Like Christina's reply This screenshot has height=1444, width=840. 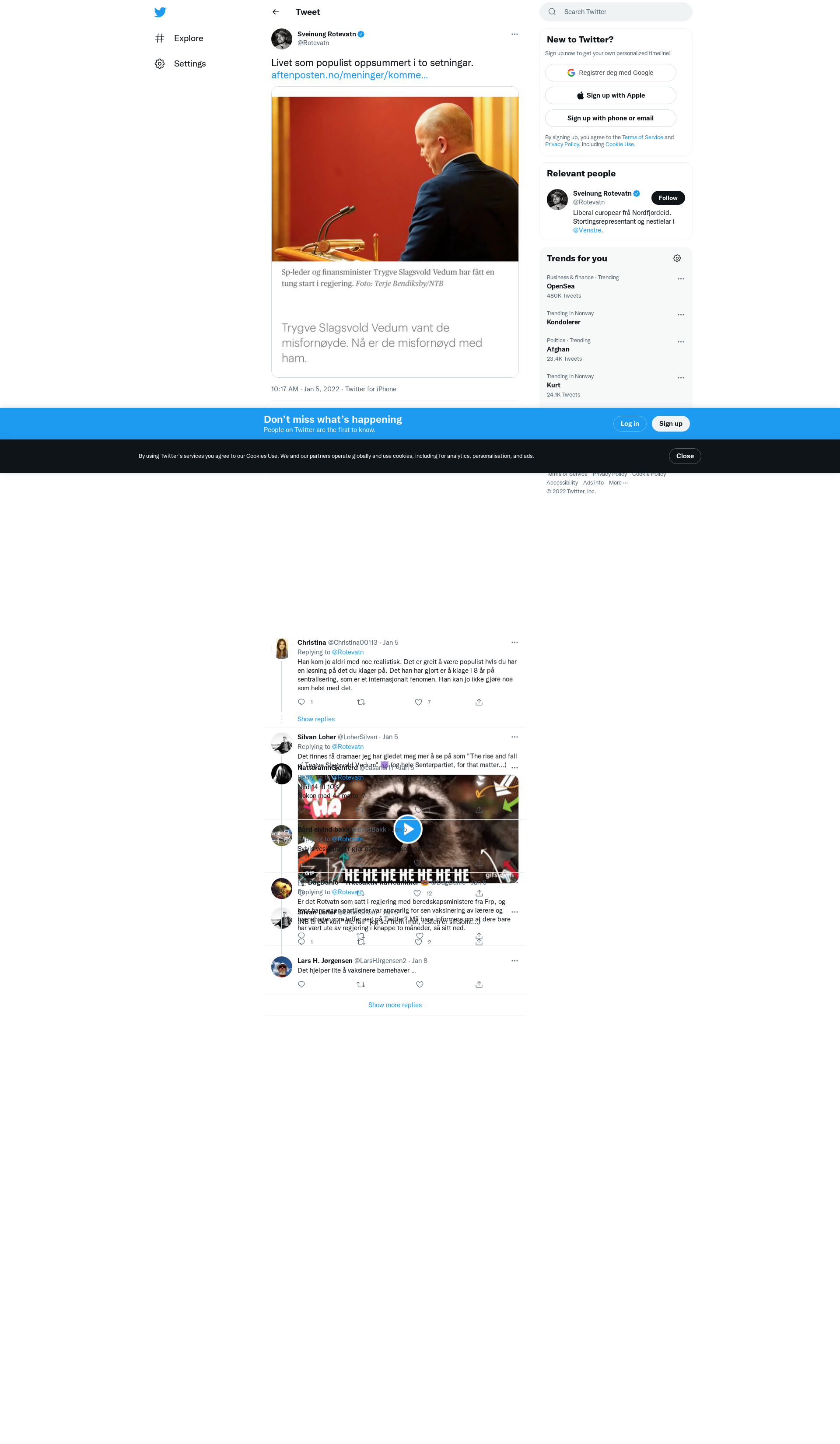(419, 703)
